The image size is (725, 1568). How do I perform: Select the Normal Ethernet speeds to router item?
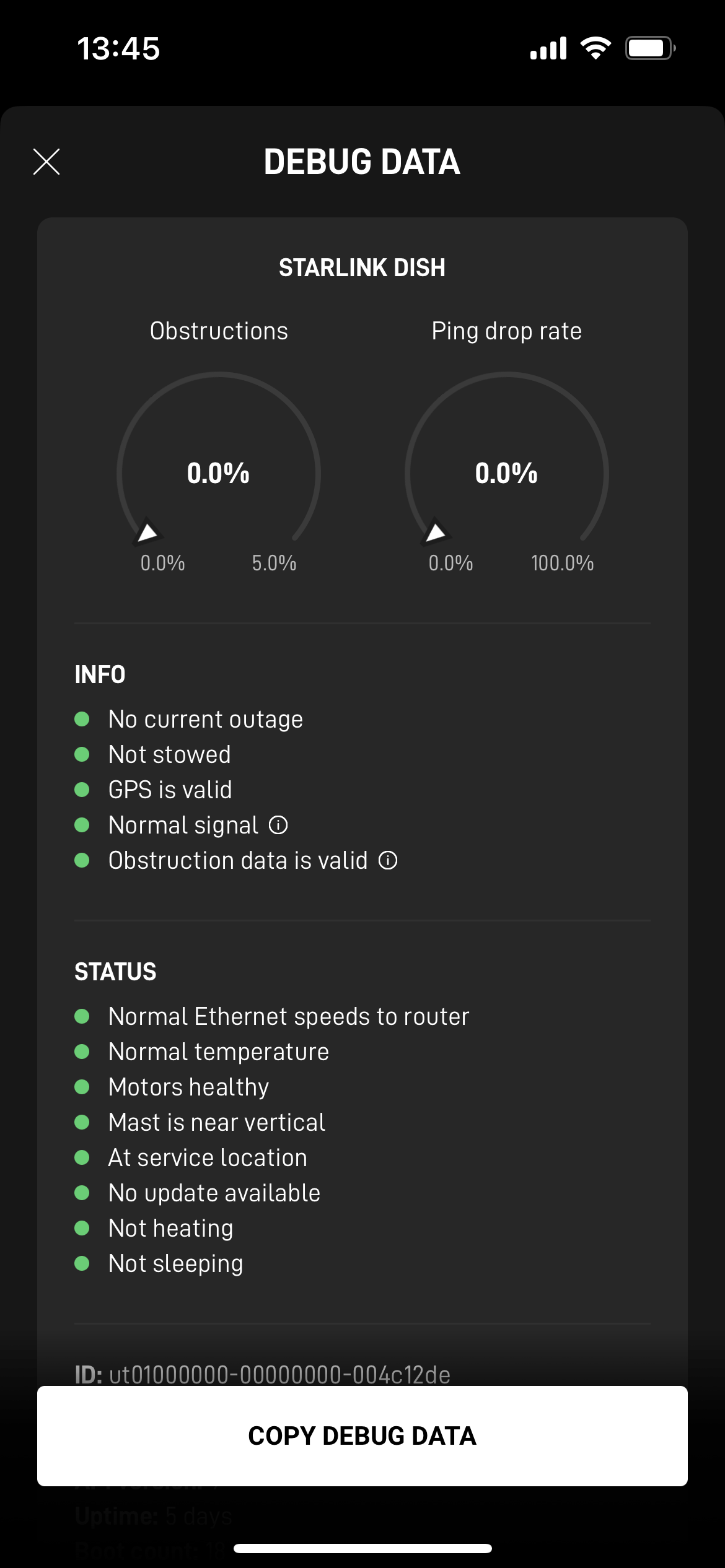[x=288, y=1016]
